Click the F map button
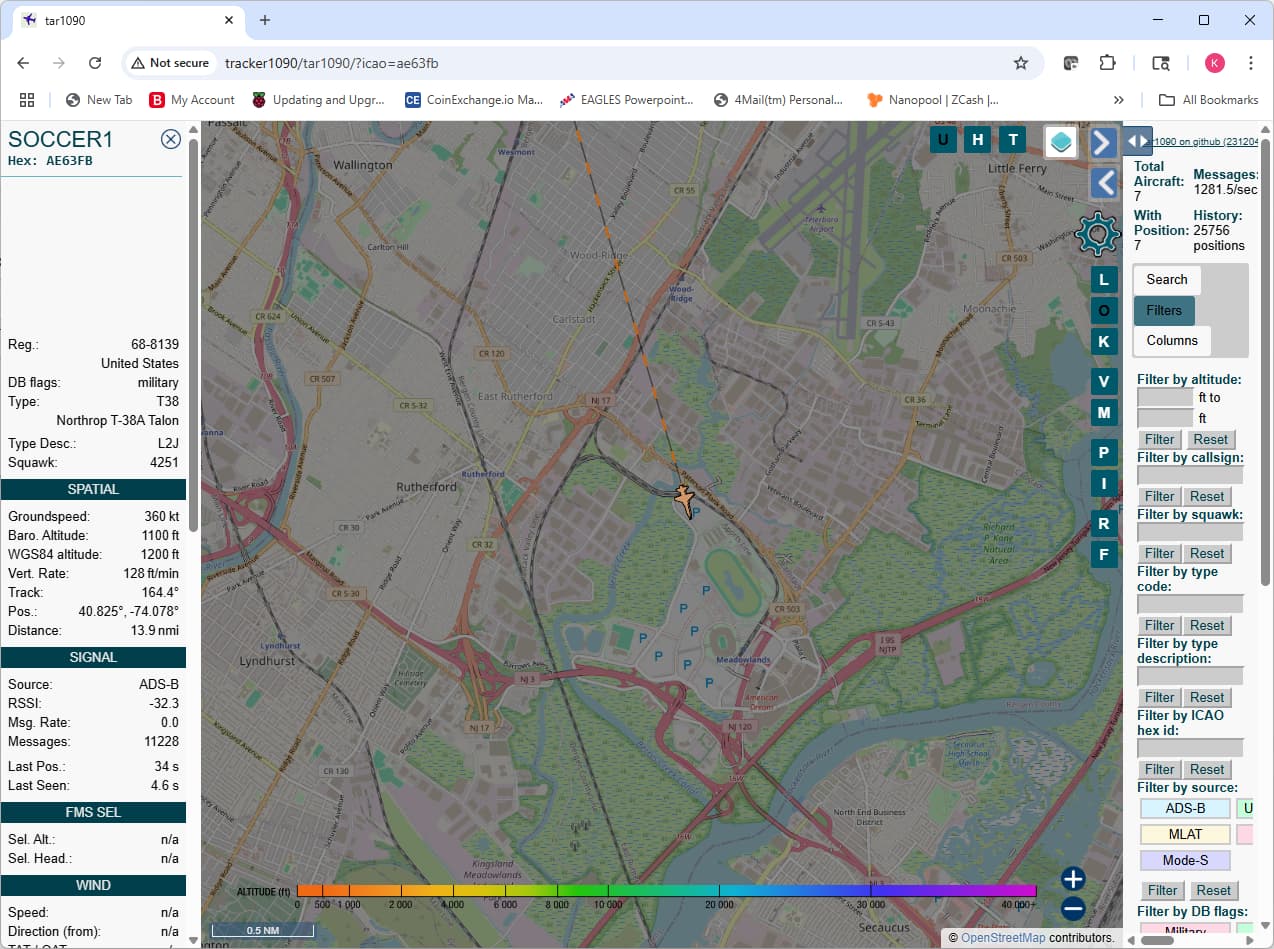 [1104, 554]
